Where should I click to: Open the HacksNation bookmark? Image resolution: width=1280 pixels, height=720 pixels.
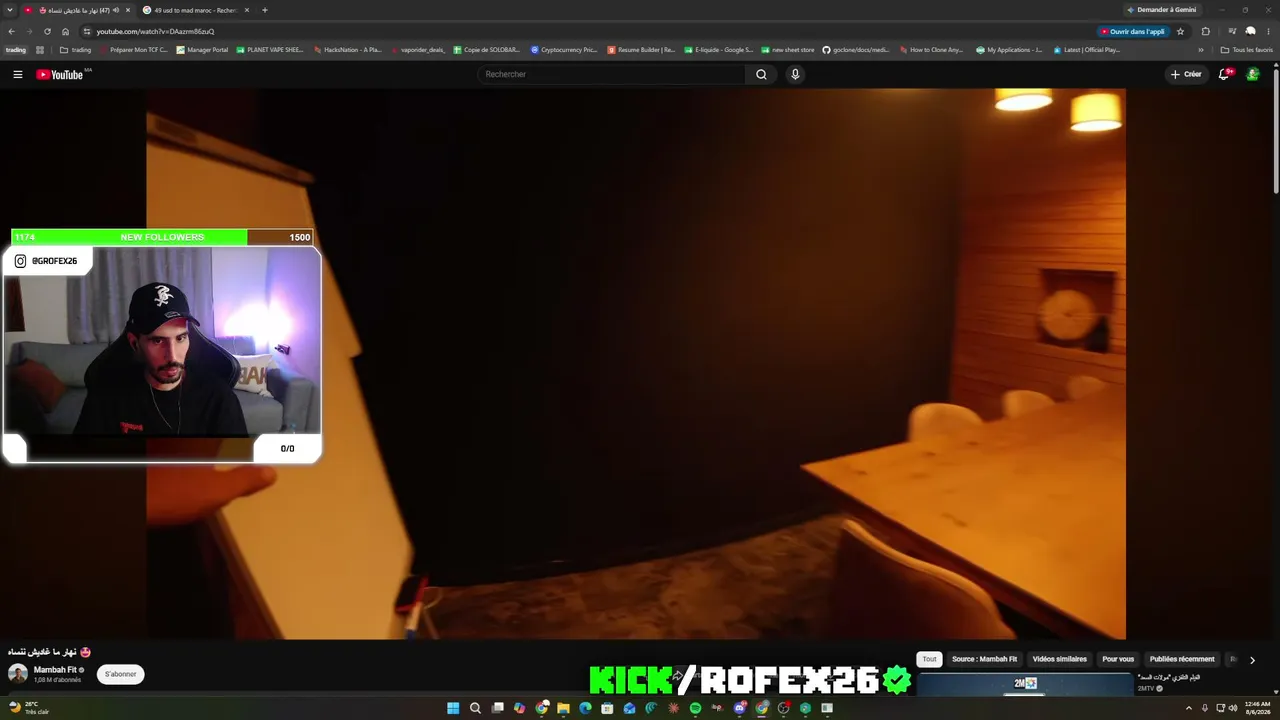pyautogui.click(x=348, y=50)
